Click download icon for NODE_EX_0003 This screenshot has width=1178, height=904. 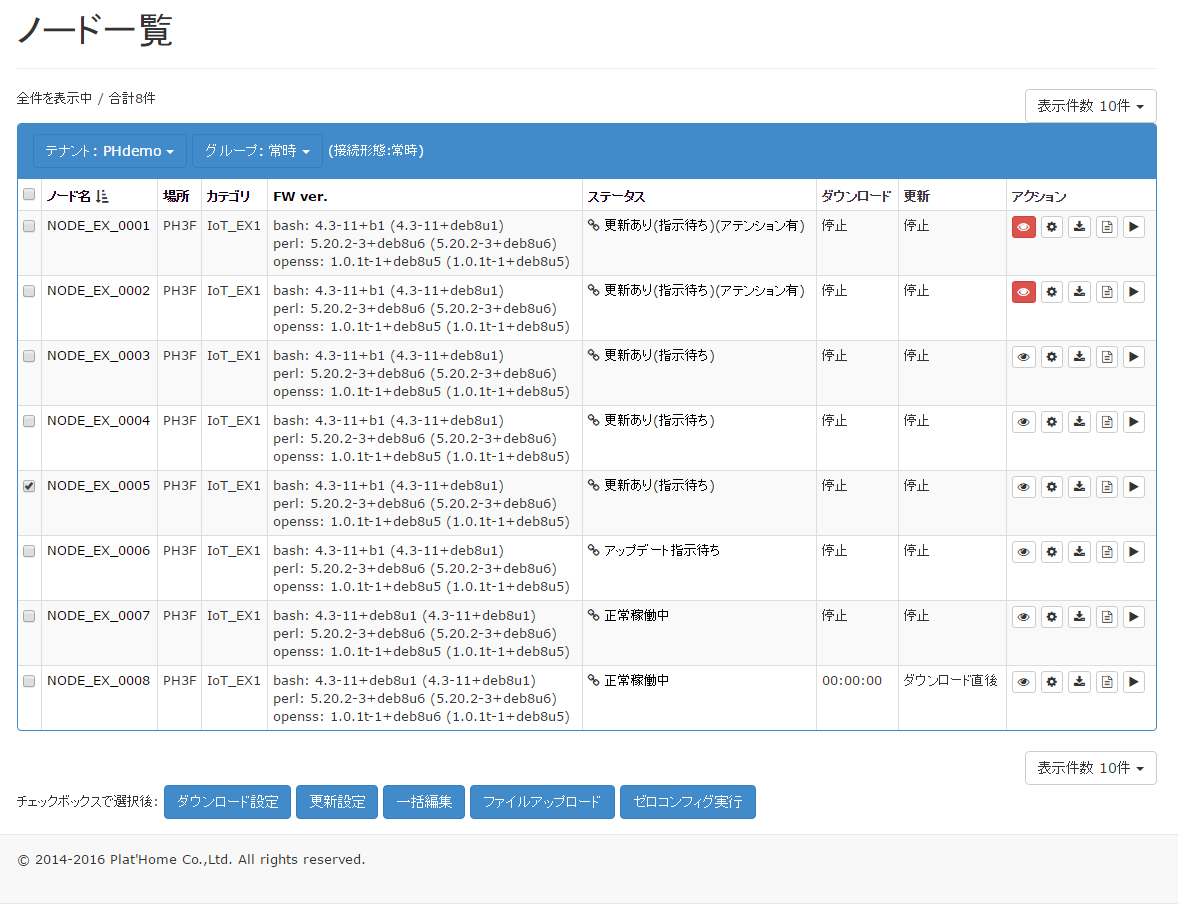pos(1080,357)
